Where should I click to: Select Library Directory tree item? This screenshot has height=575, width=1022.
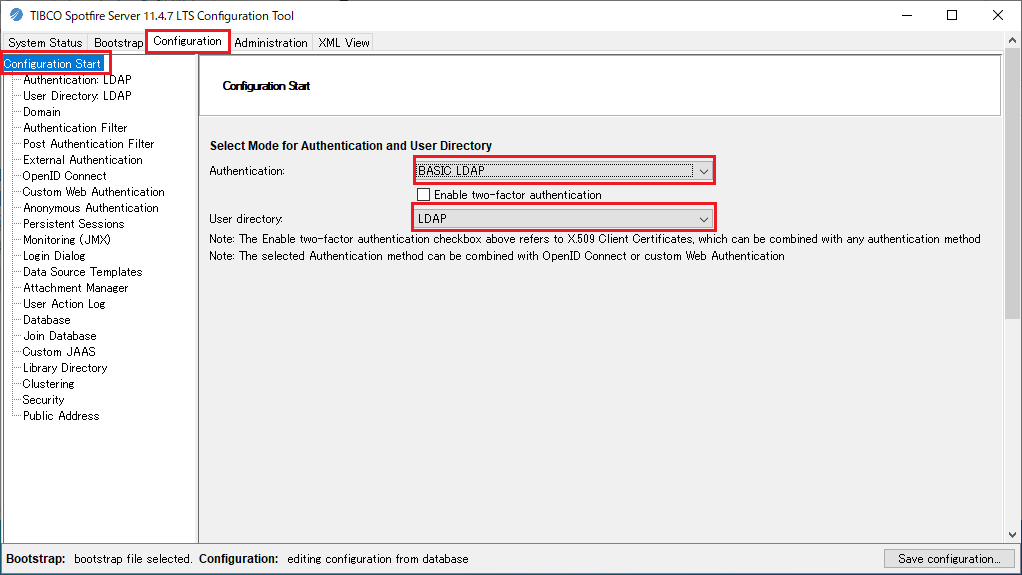tap(65, 368)
